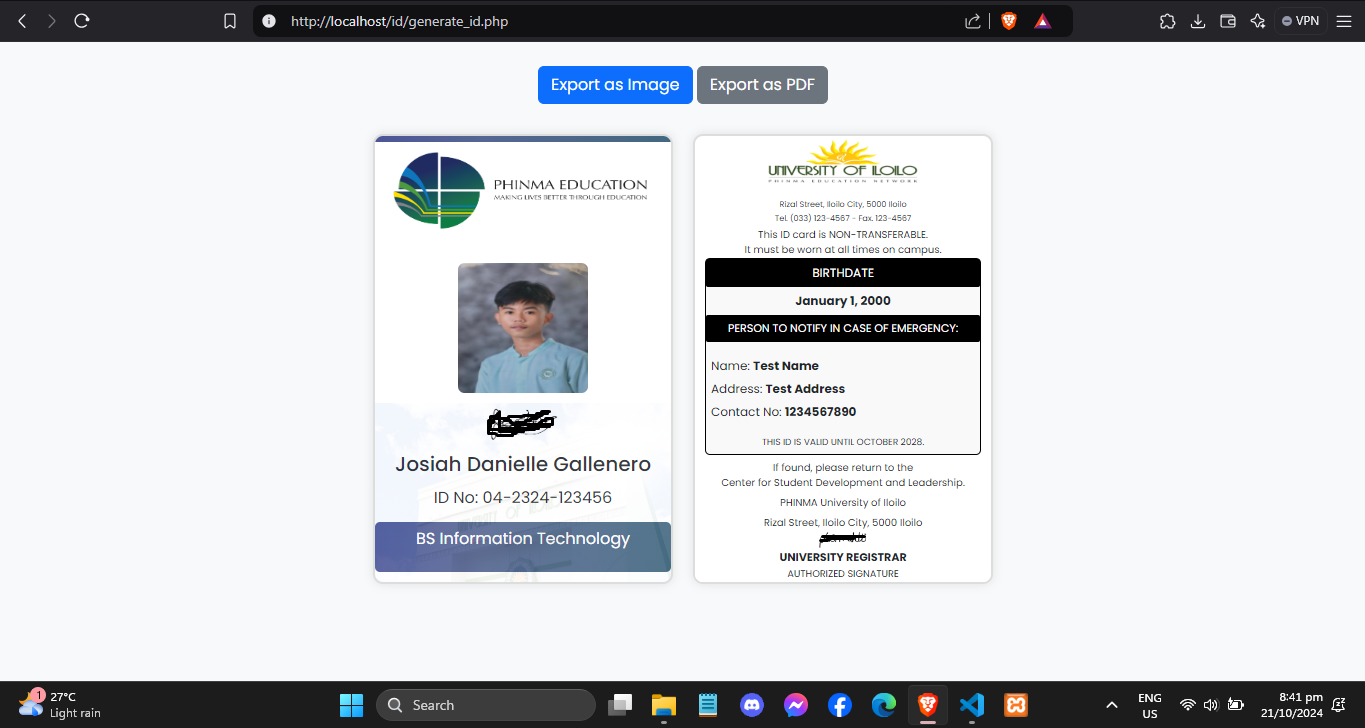Click the share icon in the address bar
This screenshot has width=1365, height=728.
[972, 21]
